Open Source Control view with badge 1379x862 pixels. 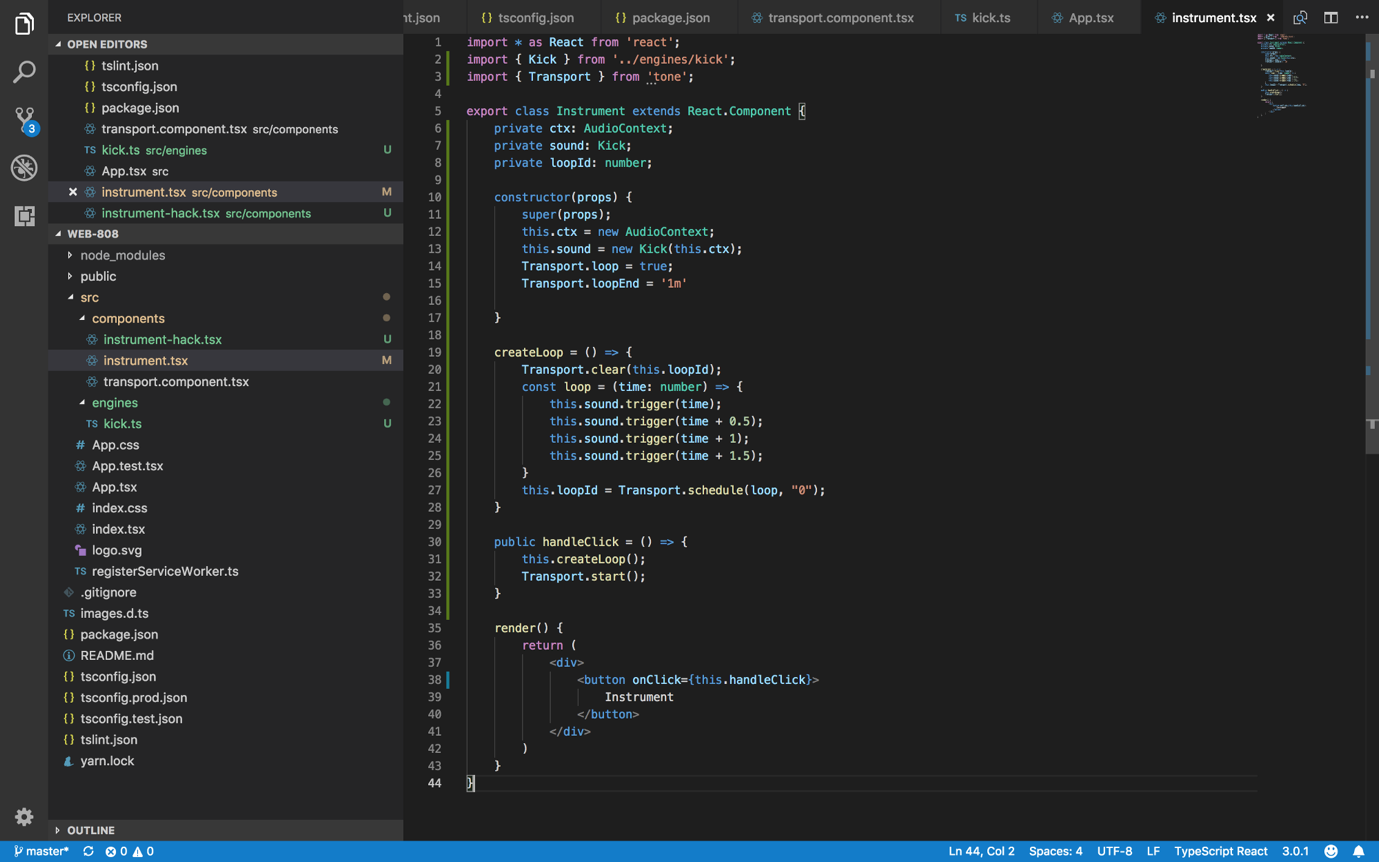(x=24, y=119)
